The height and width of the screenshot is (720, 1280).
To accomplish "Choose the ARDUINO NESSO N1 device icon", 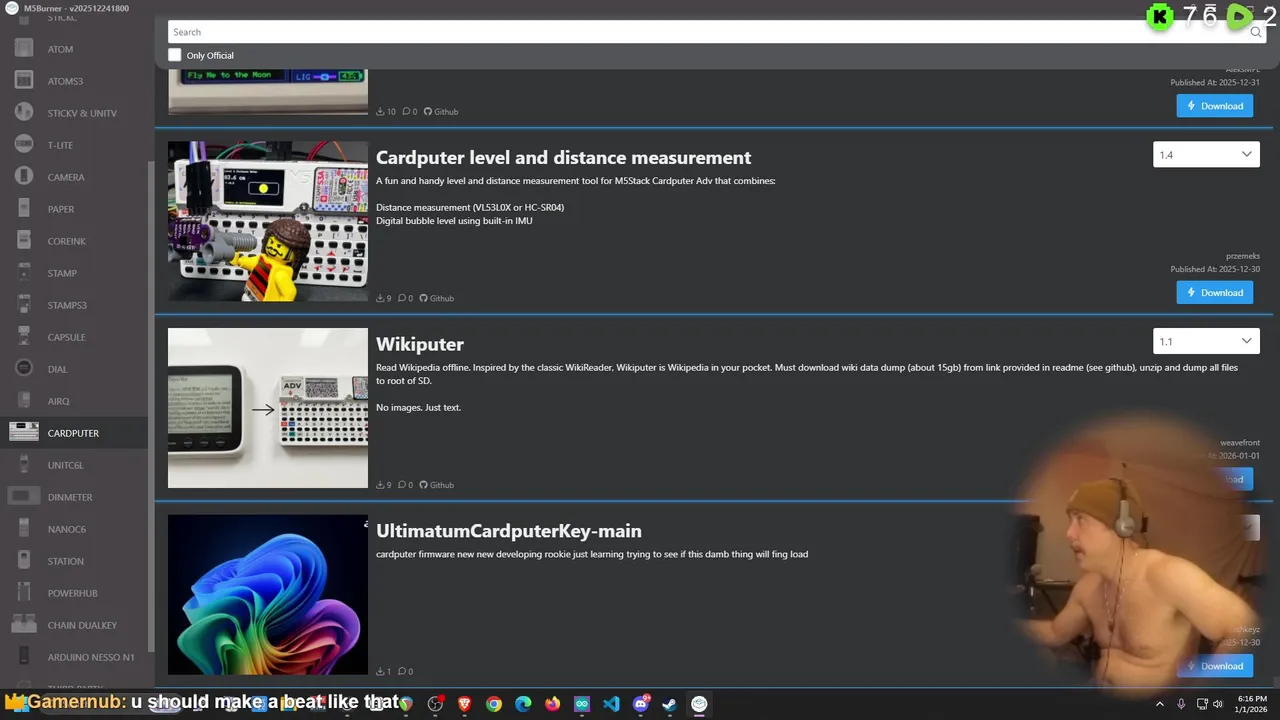I will pos(24,657).
